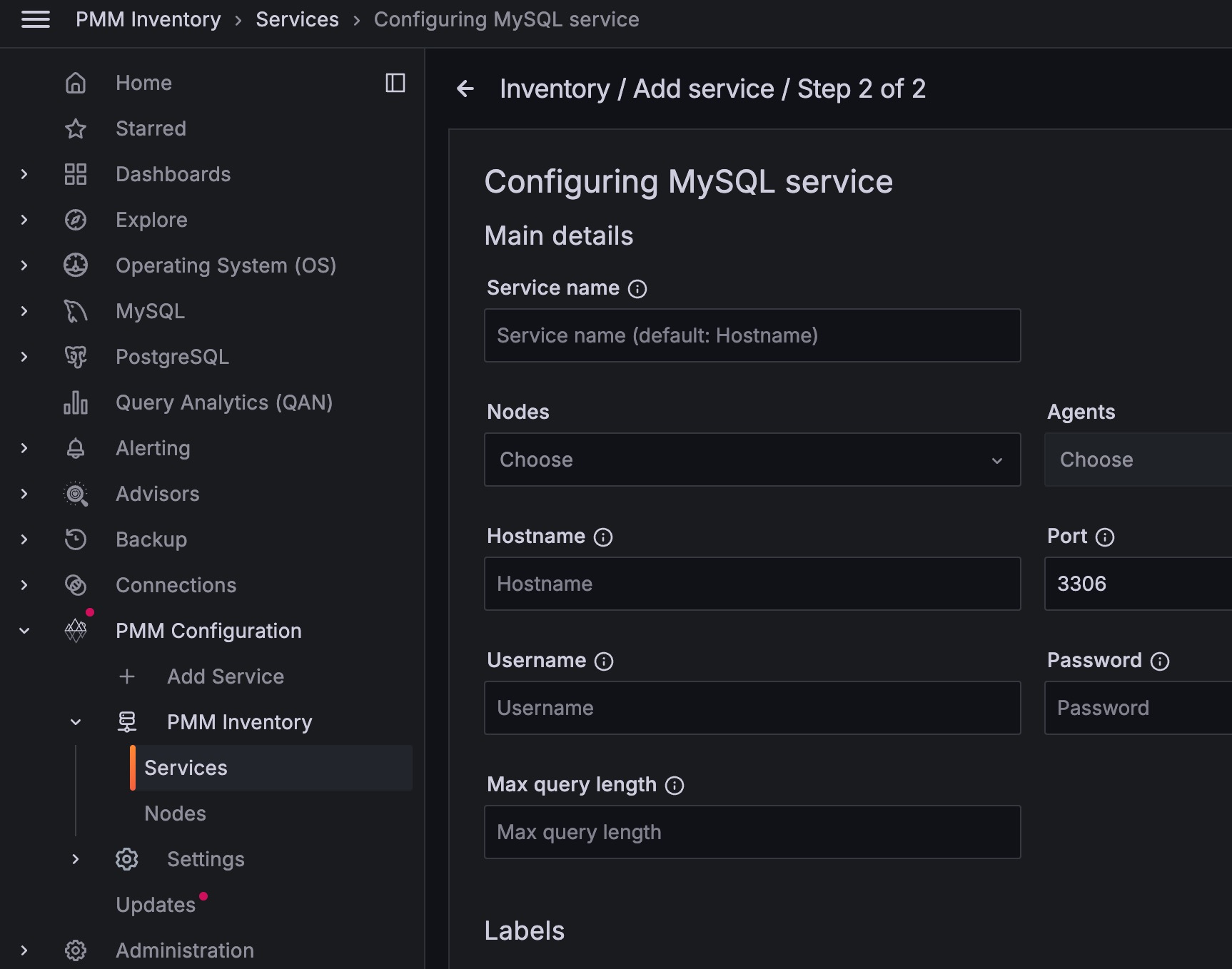
Task: Open Query Analytics (QAN) page
Action: (x=224, y=402)
